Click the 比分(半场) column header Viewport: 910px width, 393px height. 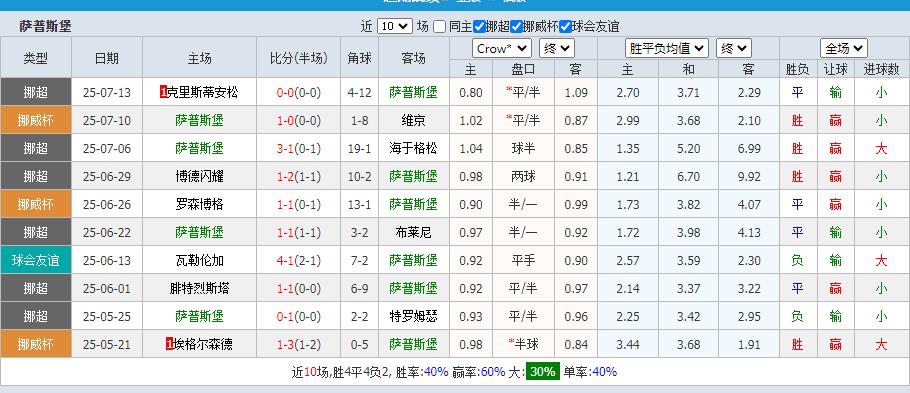[298, 57]
